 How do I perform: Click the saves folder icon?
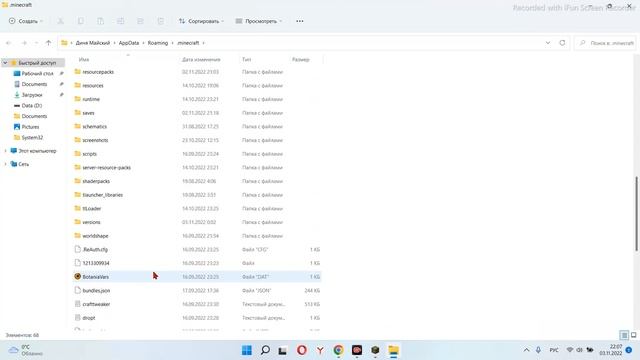[x=78, y=113]
